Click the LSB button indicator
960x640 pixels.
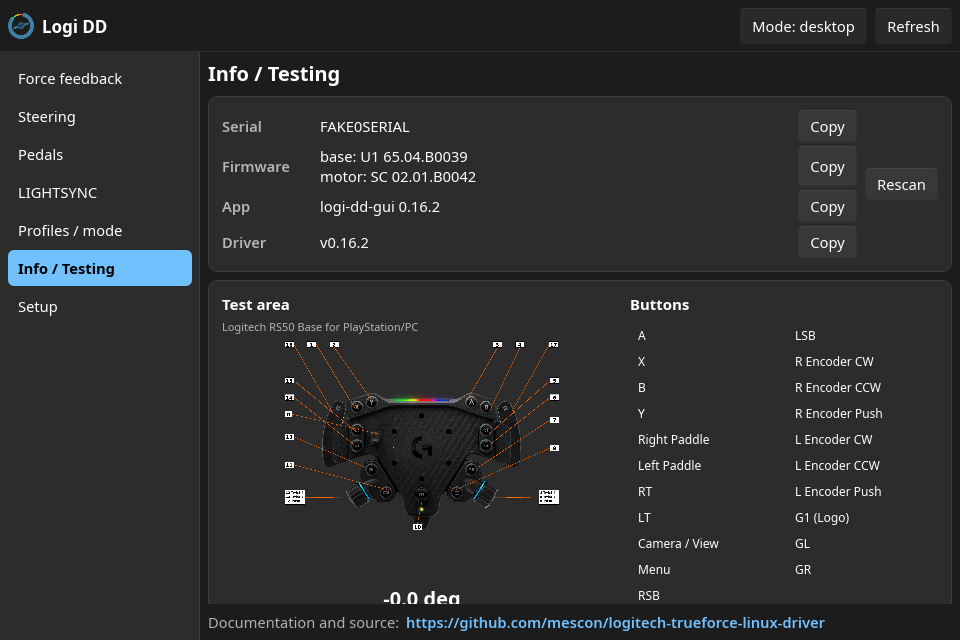pyautogui.click(x=805, y=336)
